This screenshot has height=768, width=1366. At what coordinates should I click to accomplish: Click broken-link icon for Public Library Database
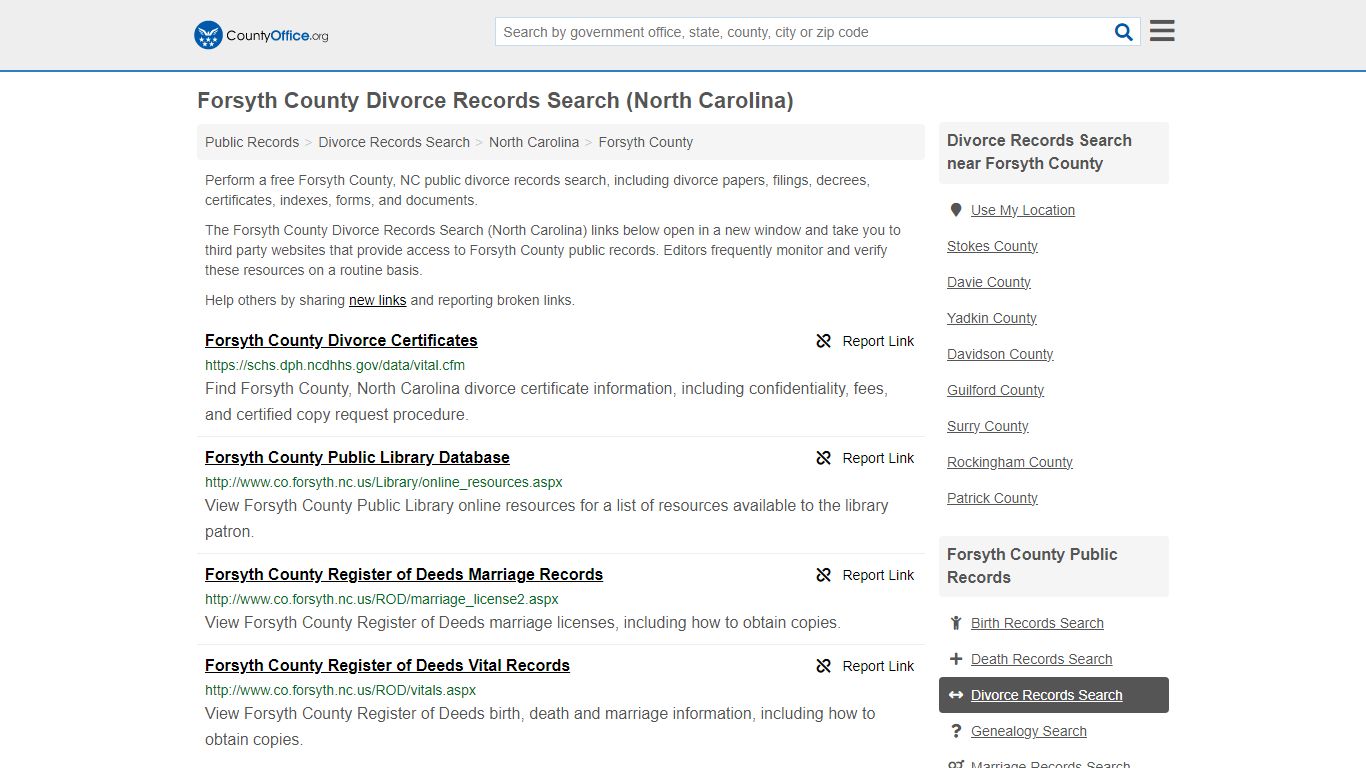click(x=824, y=458)
